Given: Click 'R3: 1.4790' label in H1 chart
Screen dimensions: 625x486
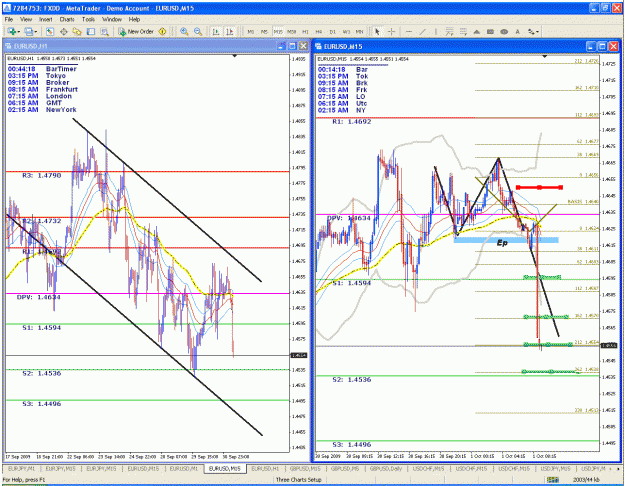Looking at the screenshot, I should pos(41,175).
